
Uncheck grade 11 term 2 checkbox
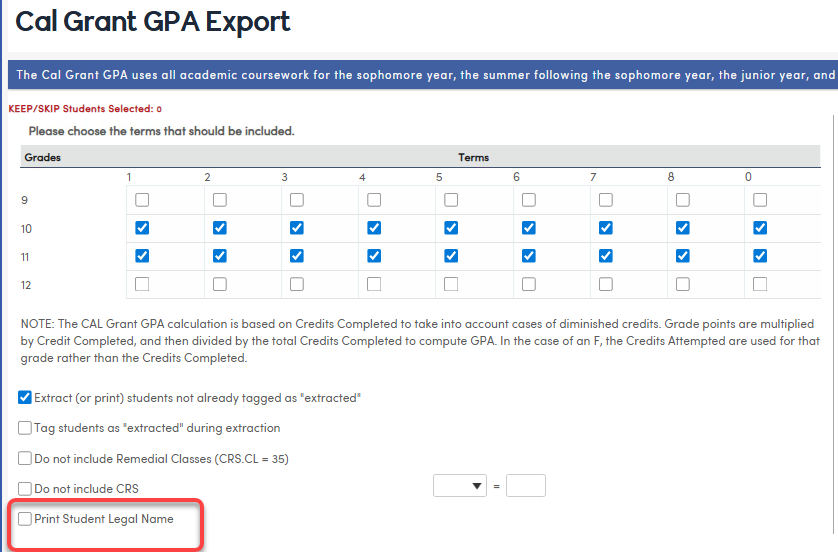[x=220, y=256]
